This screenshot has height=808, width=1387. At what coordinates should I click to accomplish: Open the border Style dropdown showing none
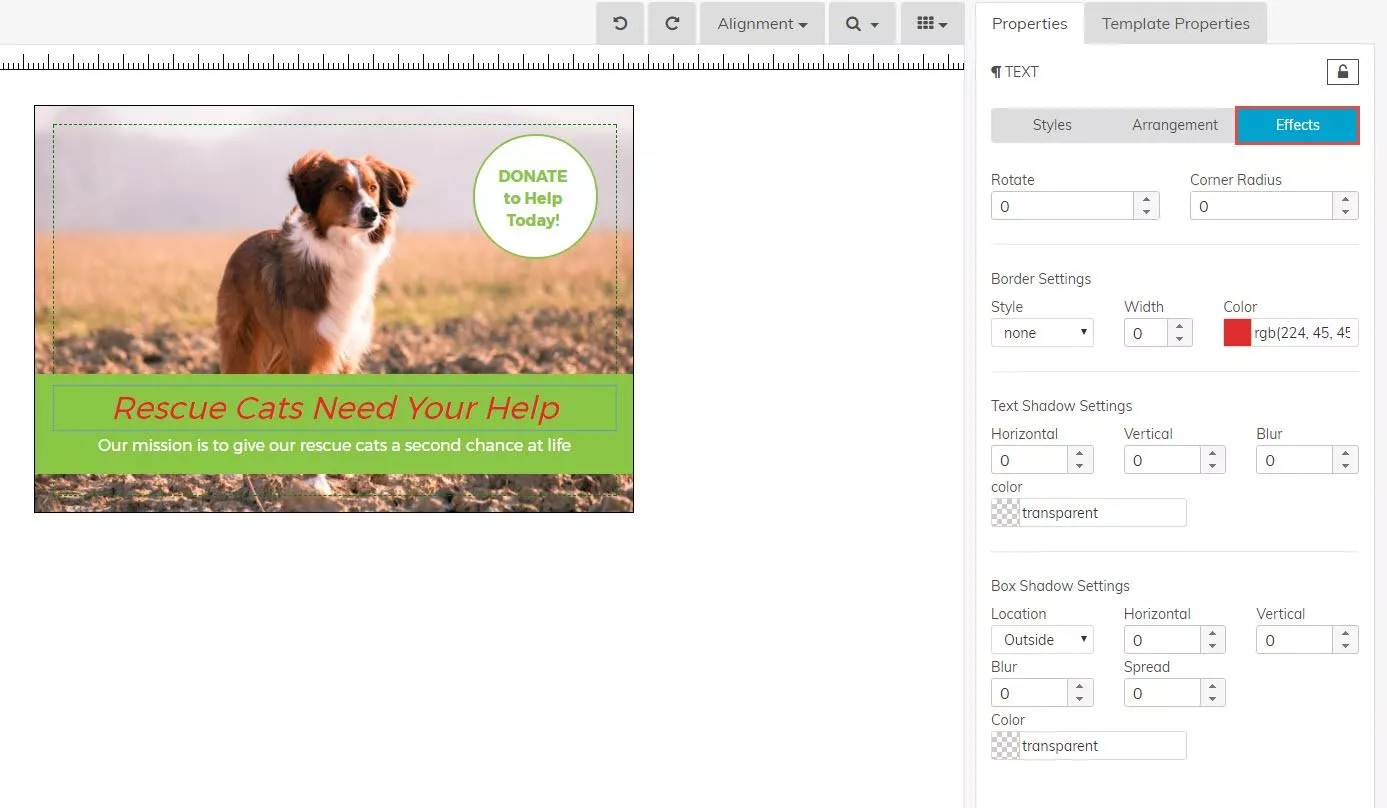tap(1042, 332)
